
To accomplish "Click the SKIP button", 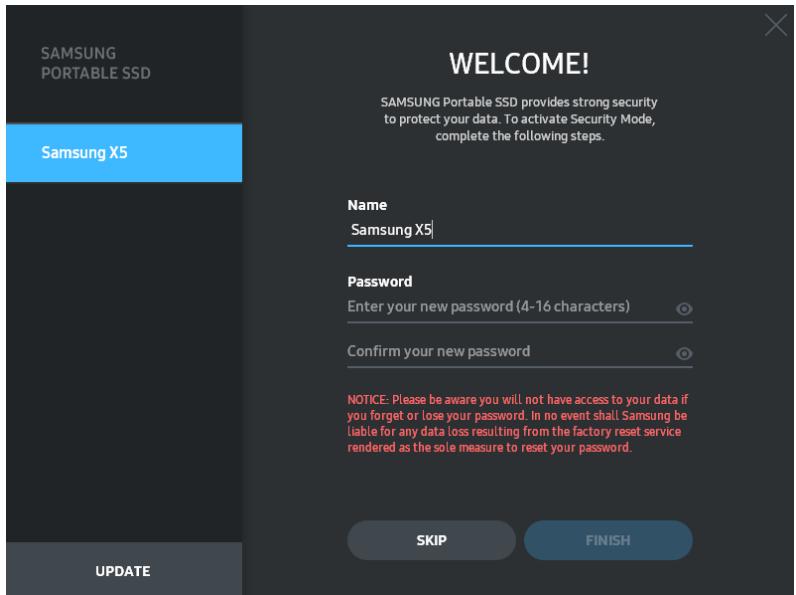I will tap(432, 540).
